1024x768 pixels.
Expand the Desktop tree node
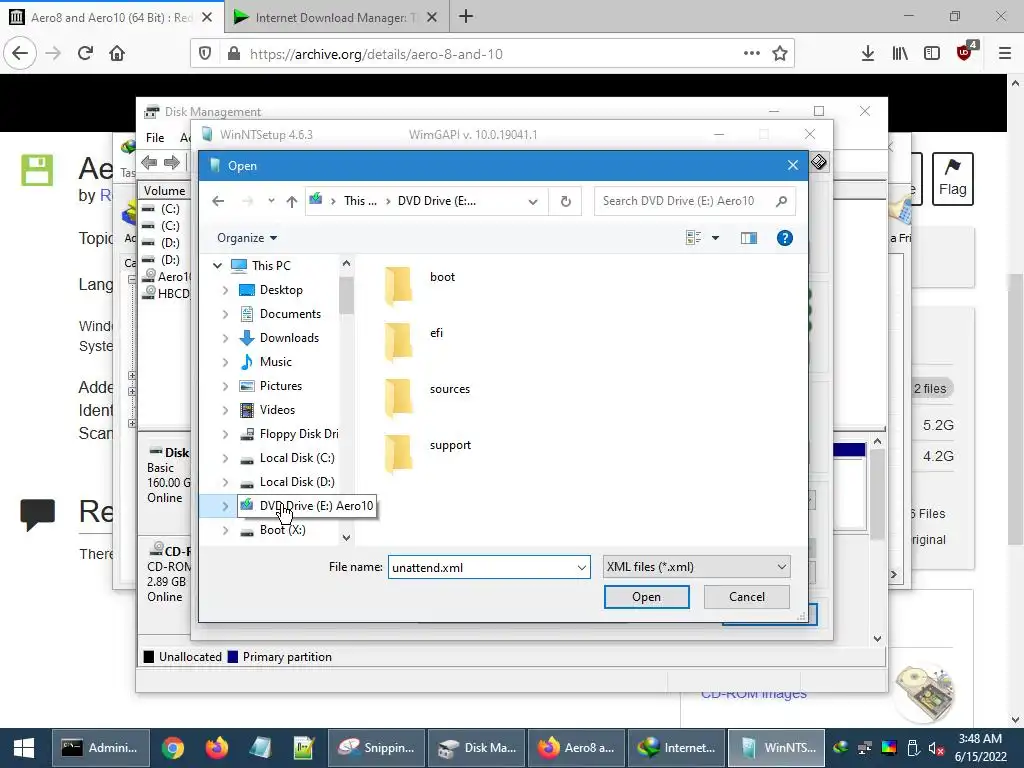(x=225, y=290)
